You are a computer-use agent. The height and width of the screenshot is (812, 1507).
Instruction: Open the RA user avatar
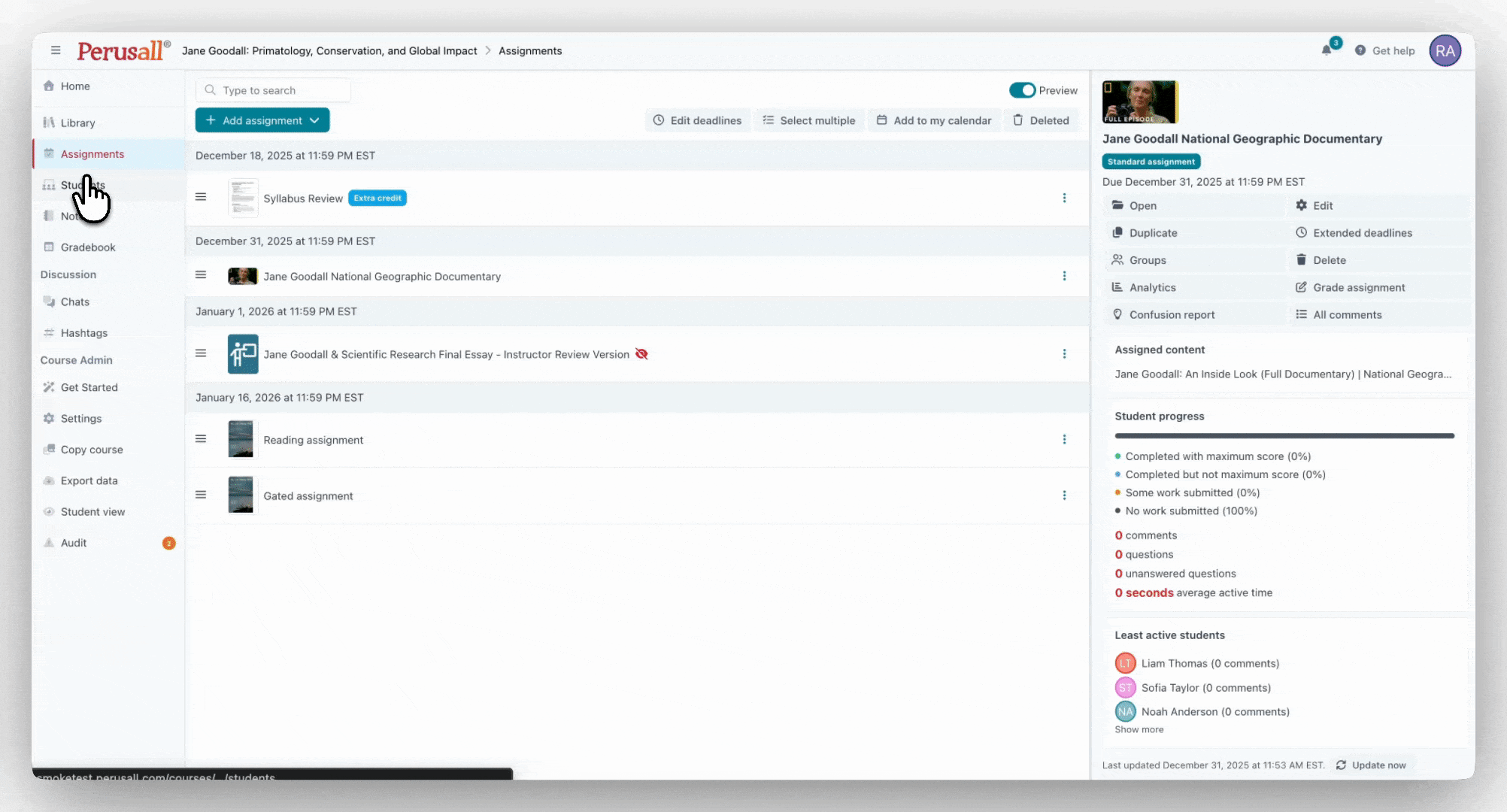1445,50
